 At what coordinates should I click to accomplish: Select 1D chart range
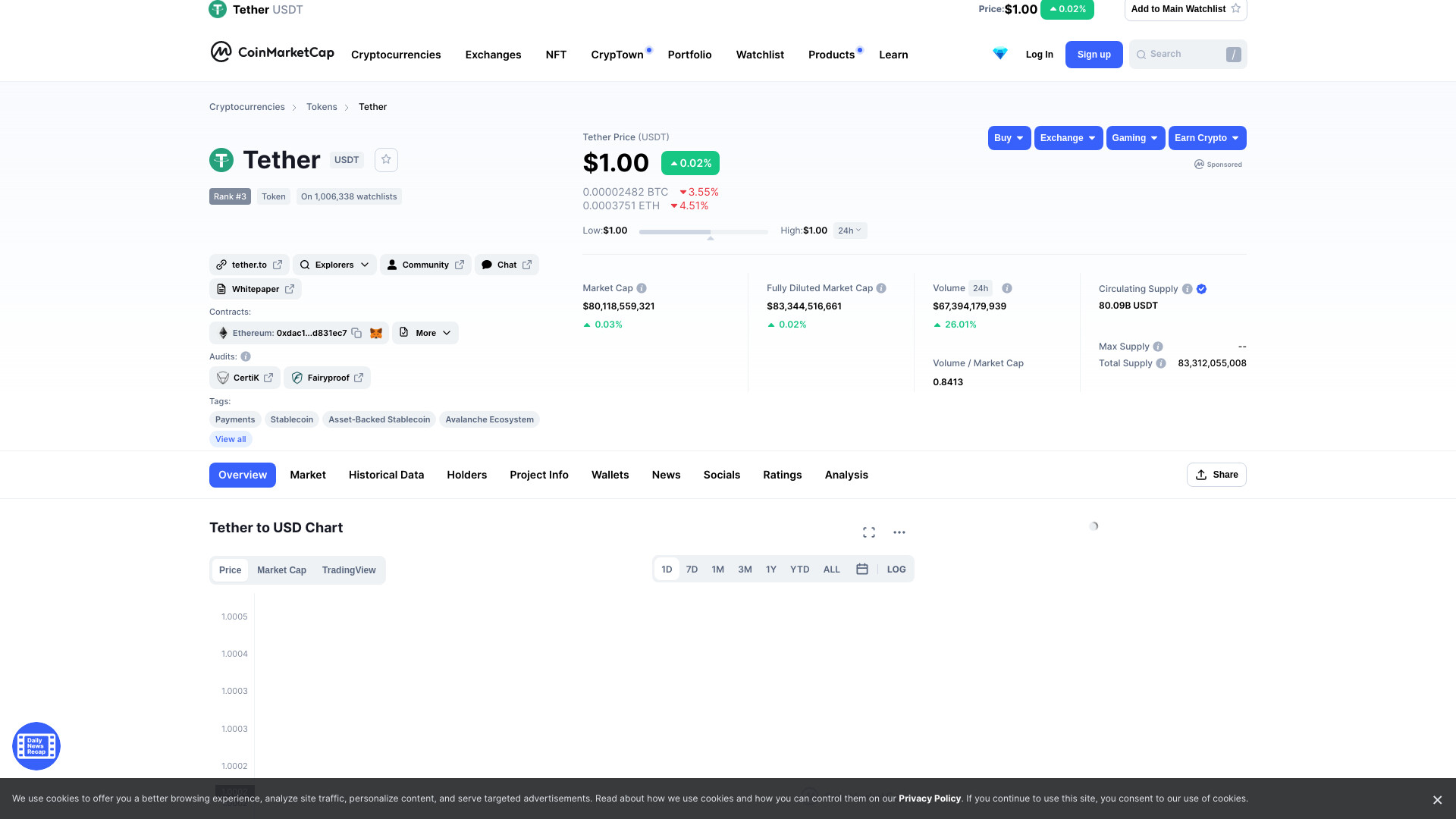(x=667, y=570)
